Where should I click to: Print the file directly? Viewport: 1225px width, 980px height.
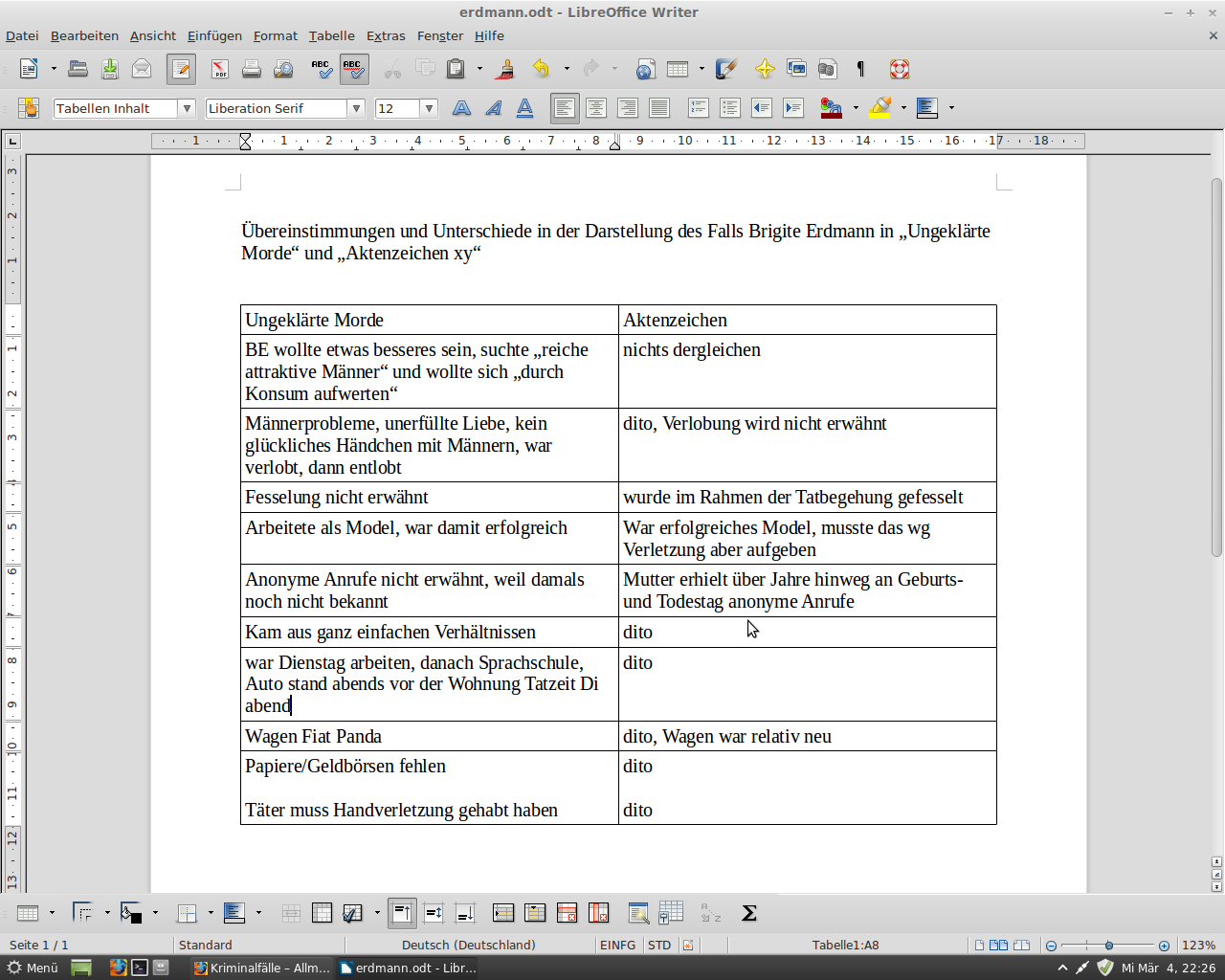click(252, 69)
